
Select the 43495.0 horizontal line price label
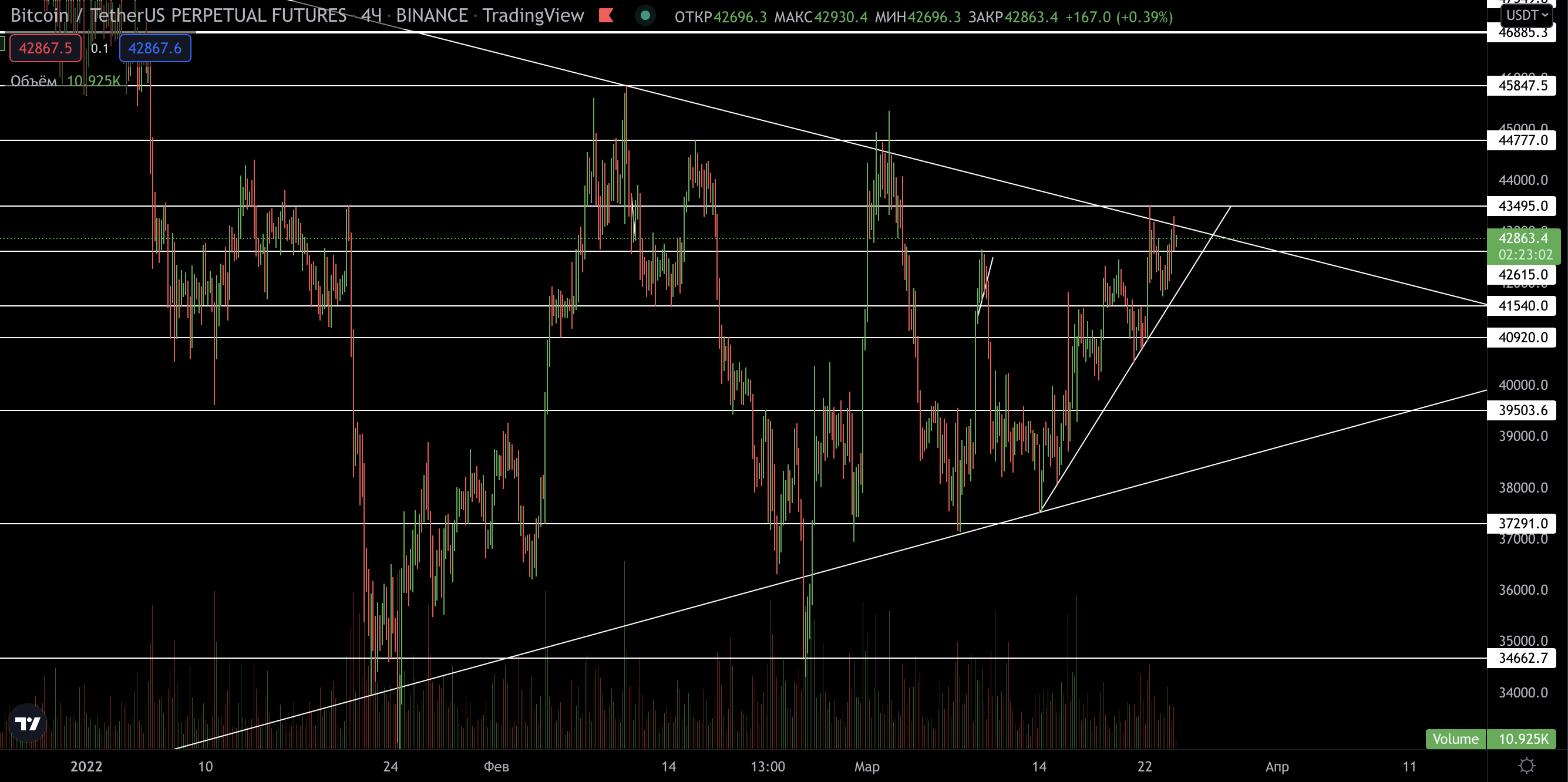click(x=1521, y=205)
